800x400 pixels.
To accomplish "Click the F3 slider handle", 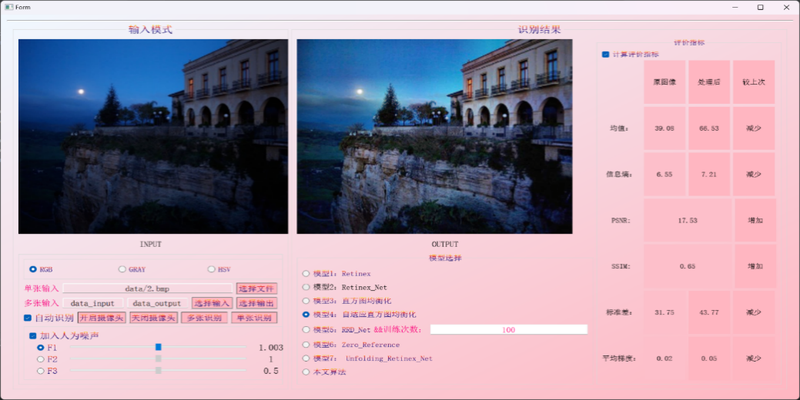I will pos(158,370).
